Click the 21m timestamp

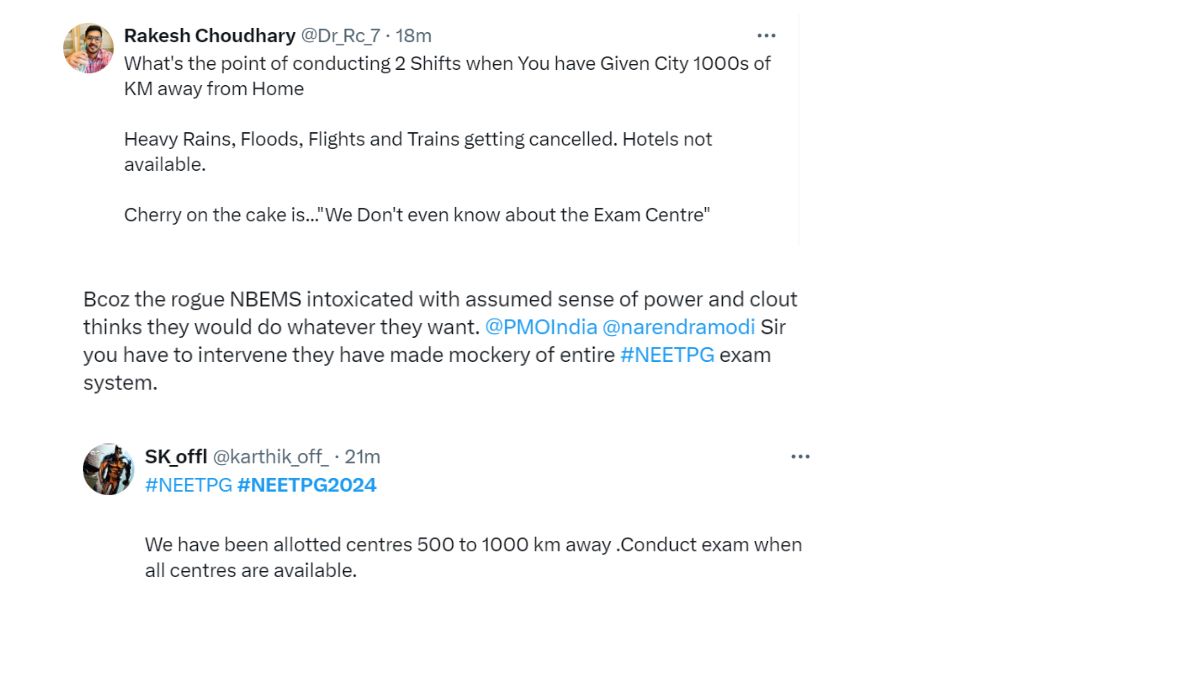(x=362, y=457)
